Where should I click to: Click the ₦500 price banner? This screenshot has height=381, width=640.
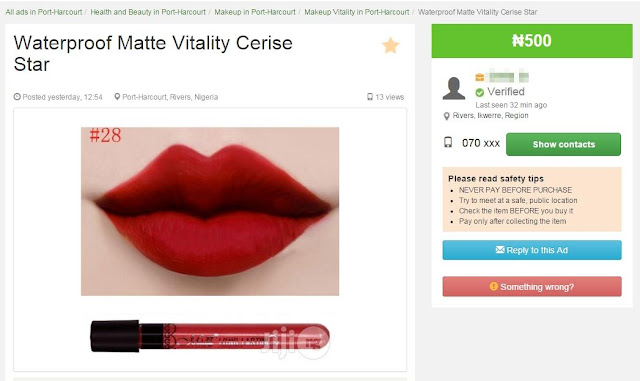click(x=532, y=41)
